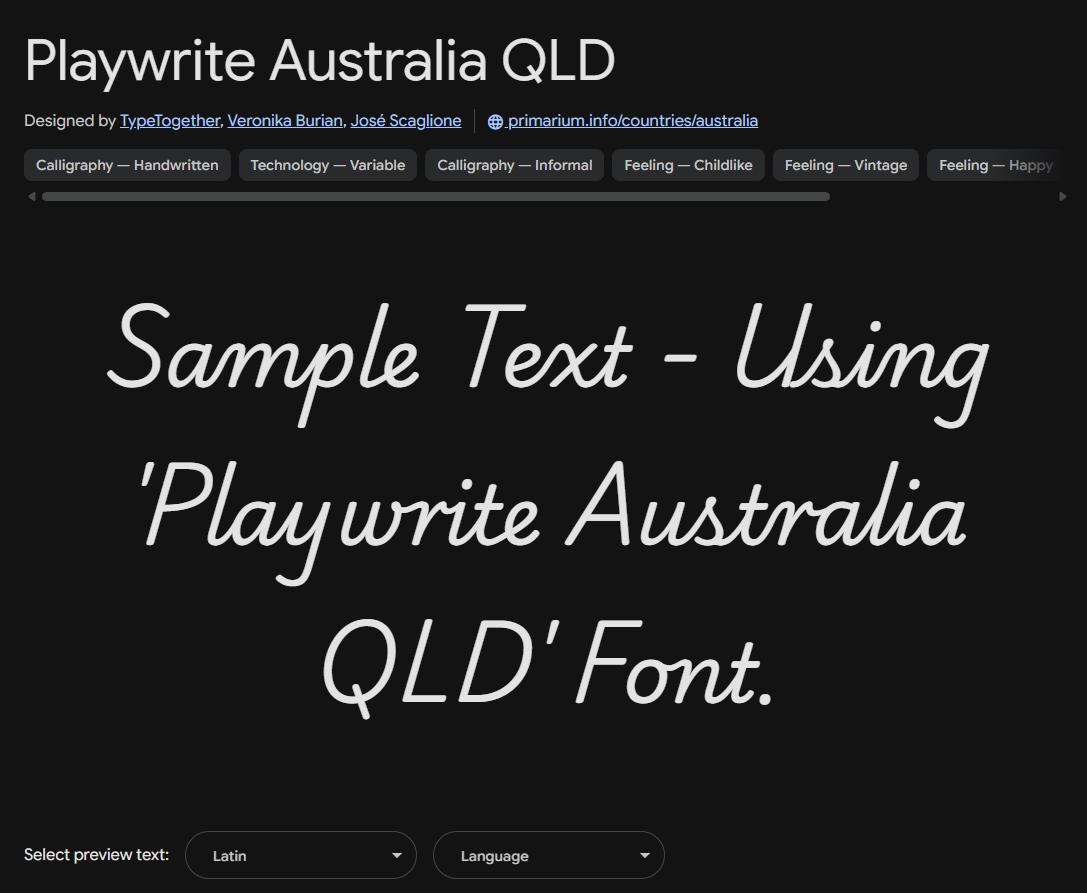
Task: Select the Feeling — Happy tag
Action: (995, 165)
